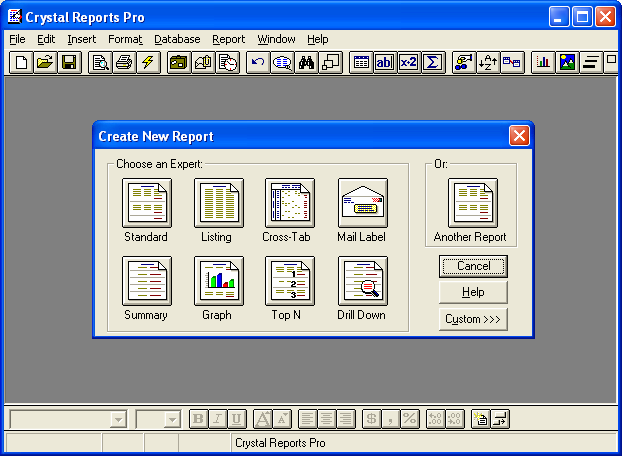The width and height of the screenshot is (622, 456).
Task: Select left text alignment
Action: pyautogui.click(x=307, y=419)
